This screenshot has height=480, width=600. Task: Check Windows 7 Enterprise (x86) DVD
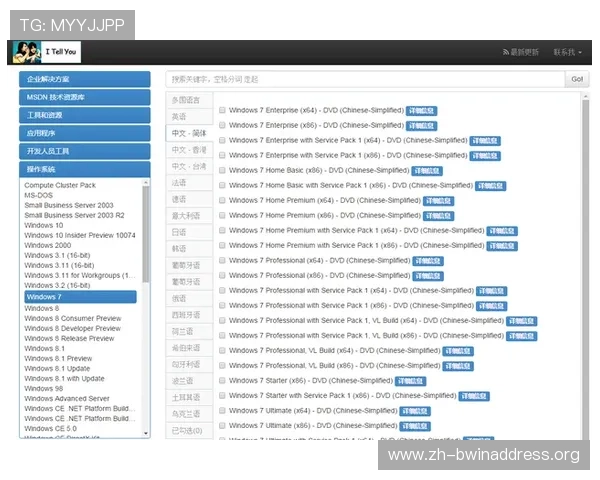click(222, 125)
